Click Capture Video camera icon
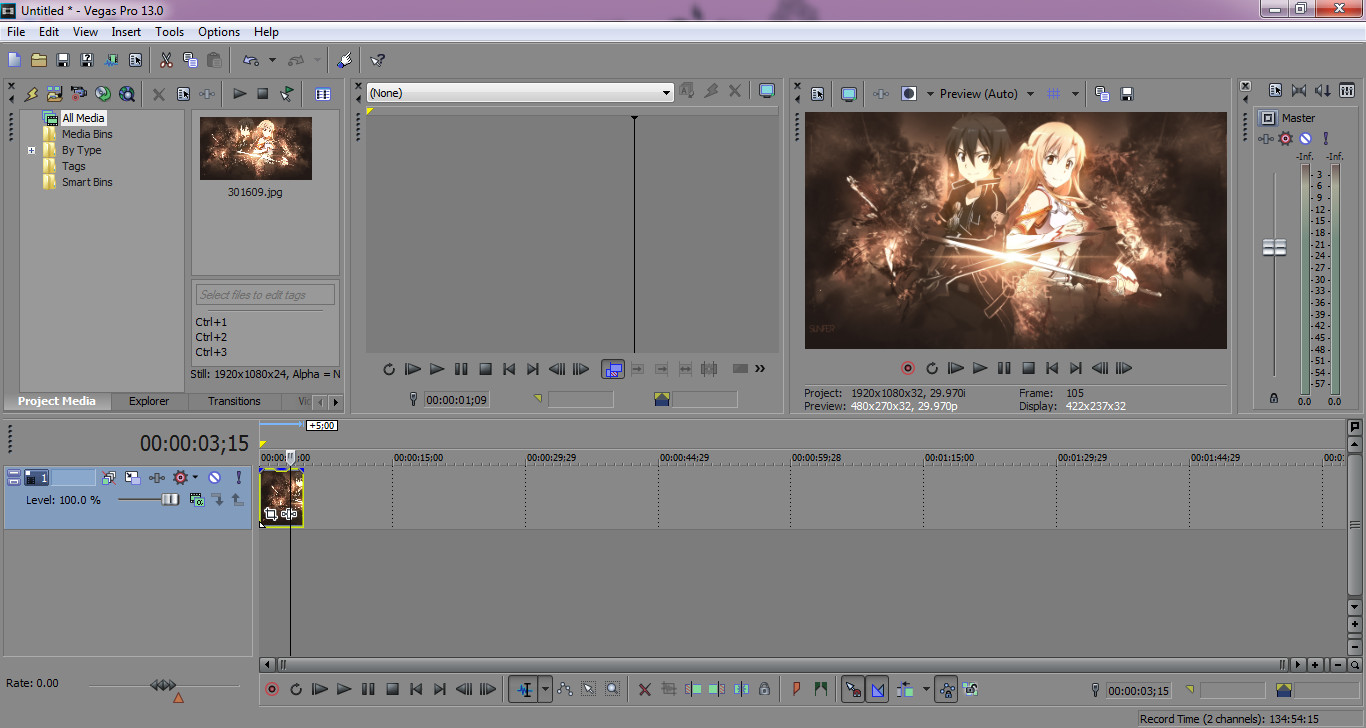The width and height of the screenshot is (1366, 728). [78, 94]
